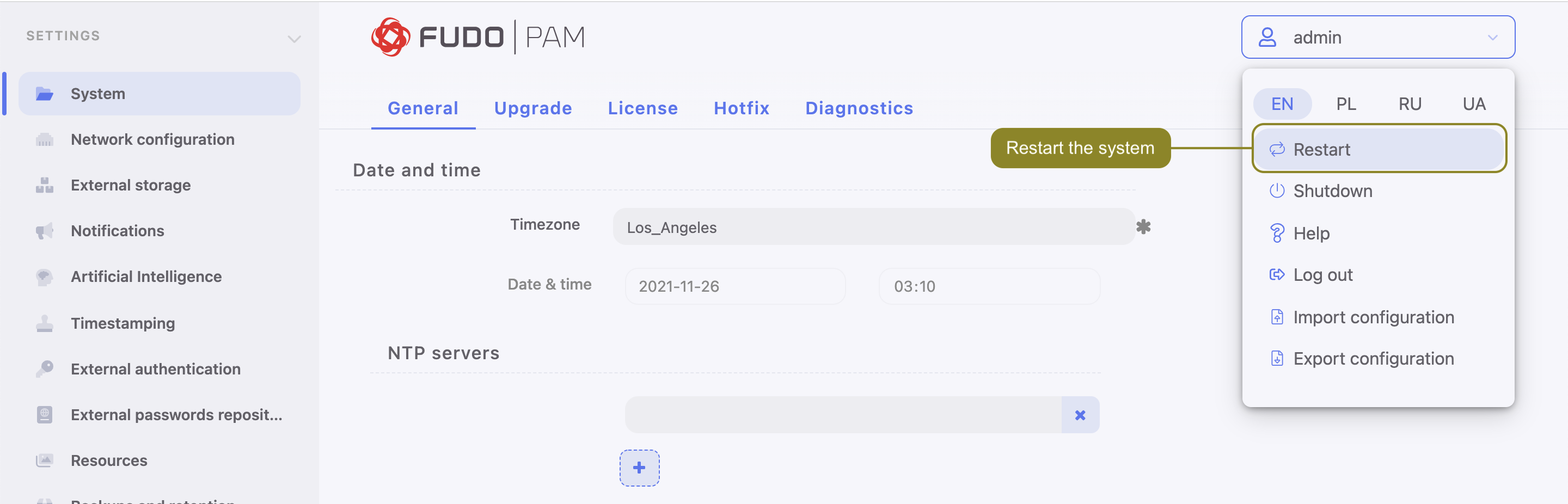Switch to the Upgrade tab
The height and width of the screenshot is (504, 1568).
point(533,108)
